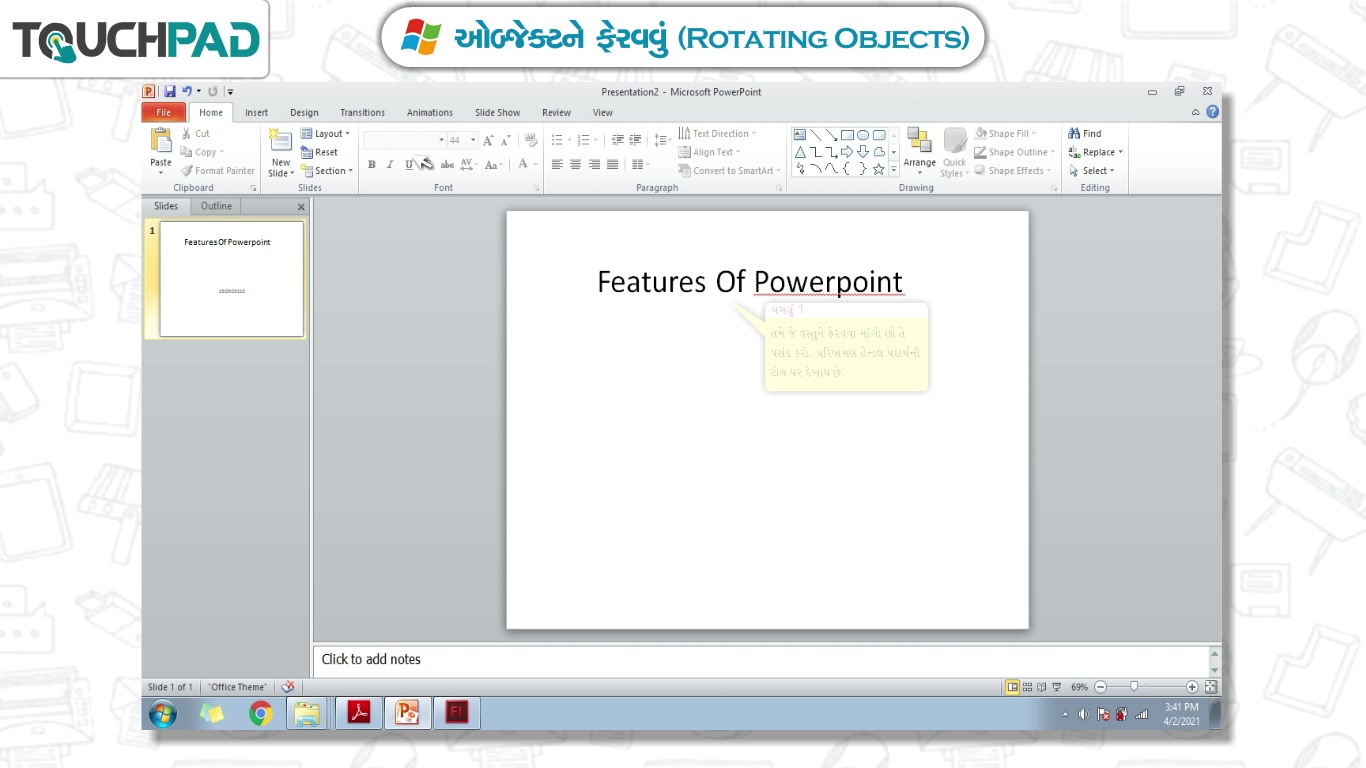Decrease the list indent level
Viewport: 1366px width, 768px height.
[x=617, y=140]
